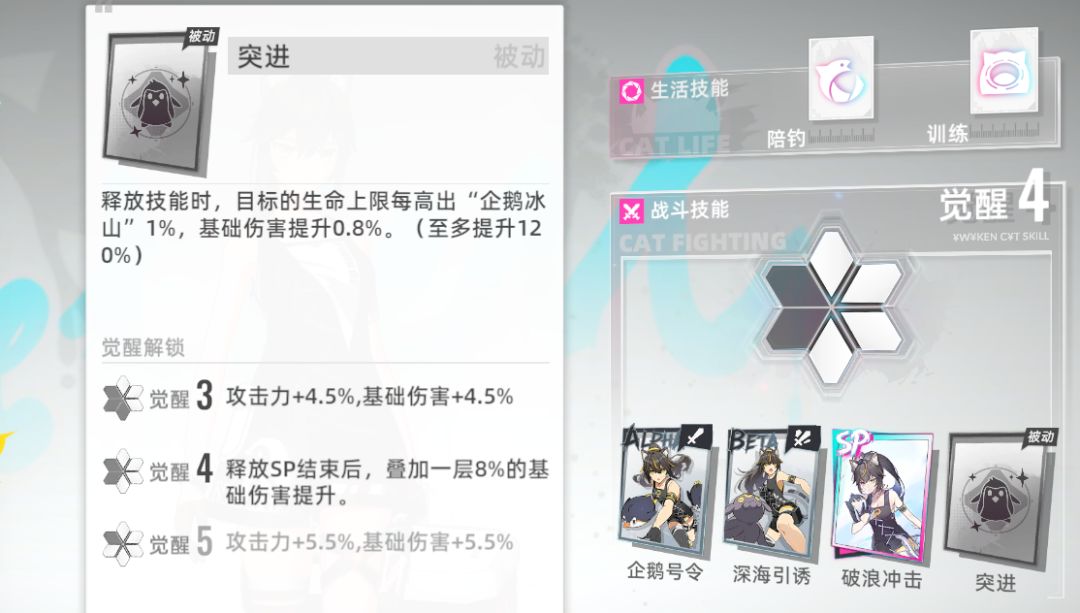This screenshot has width=1080, height=613.
Task: Click the 突进 skill title bar
Action: pos(388,56)
